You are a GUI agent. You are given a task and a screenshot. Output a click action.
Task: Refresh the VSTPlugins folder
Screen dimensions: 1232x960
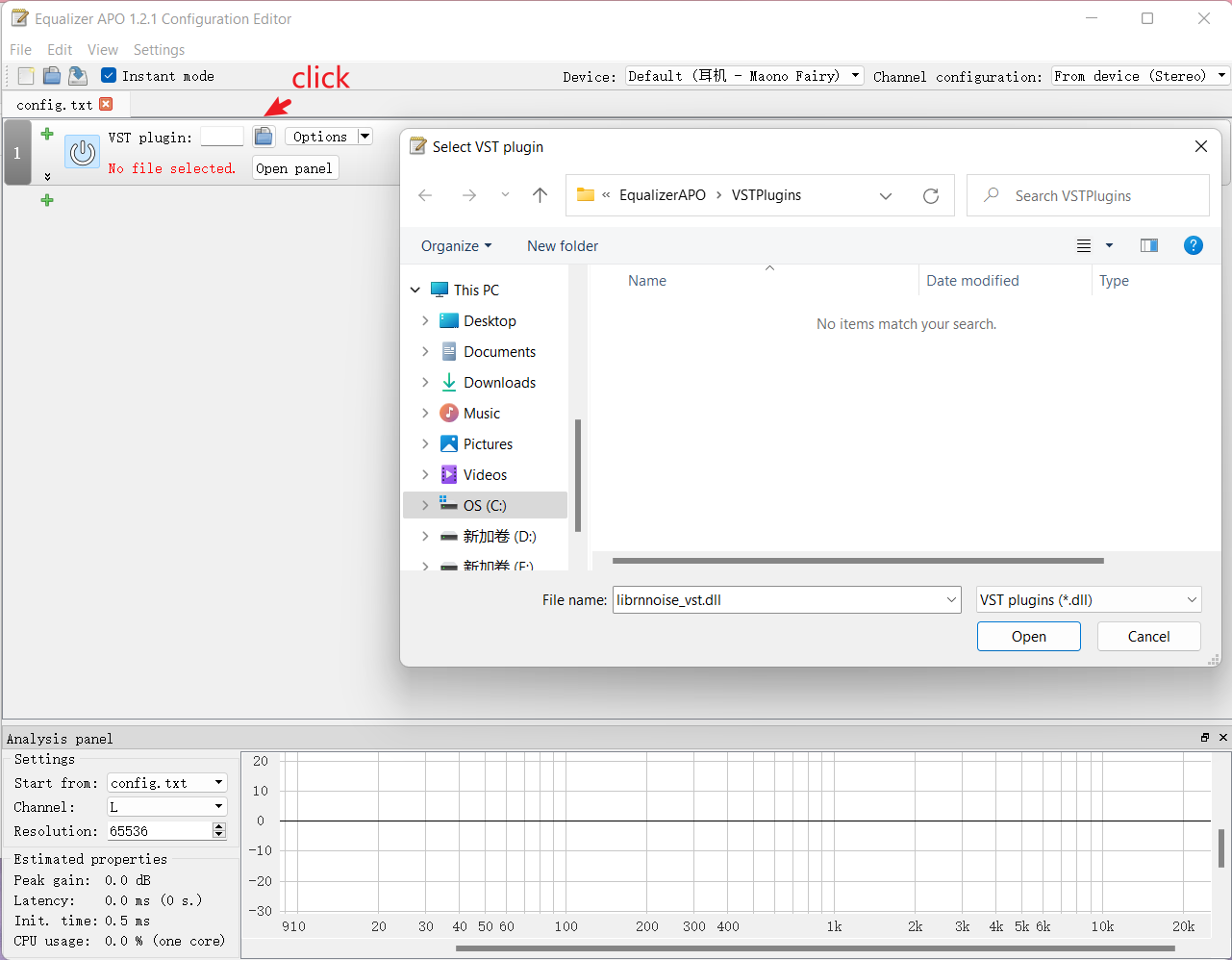pos(931,195)
